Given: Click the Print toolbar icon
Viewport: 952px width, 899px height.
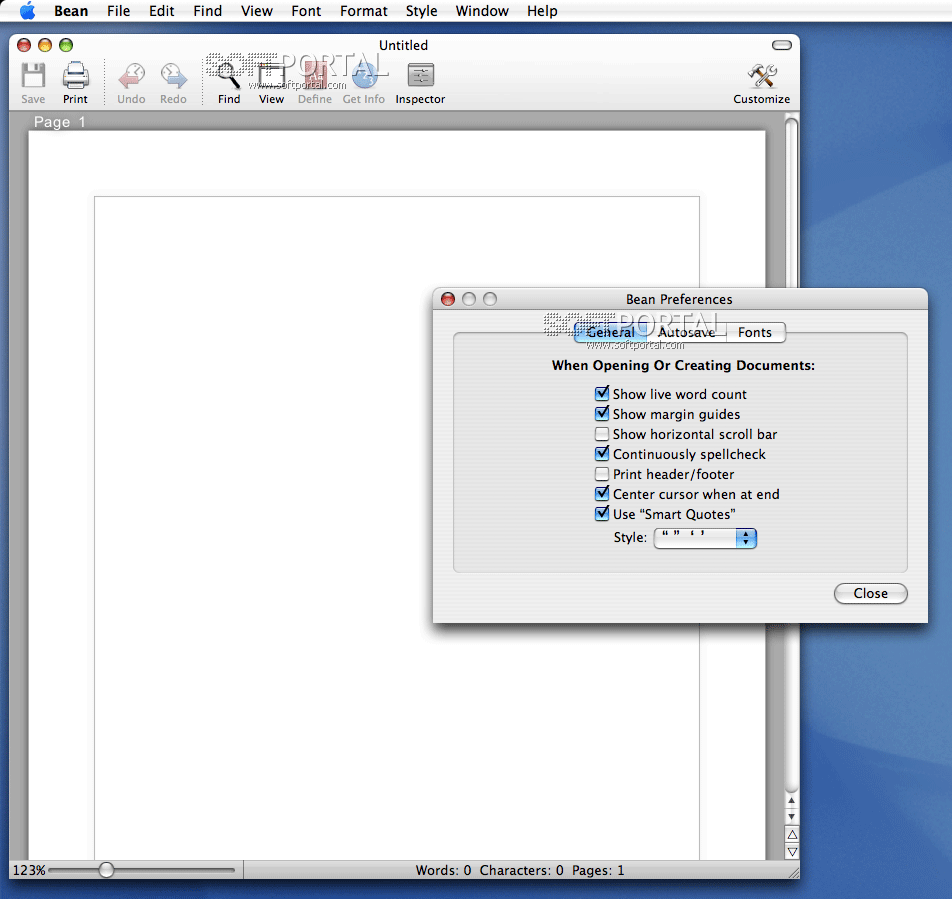Looking at the screenshot, I should tap(75, 76).
